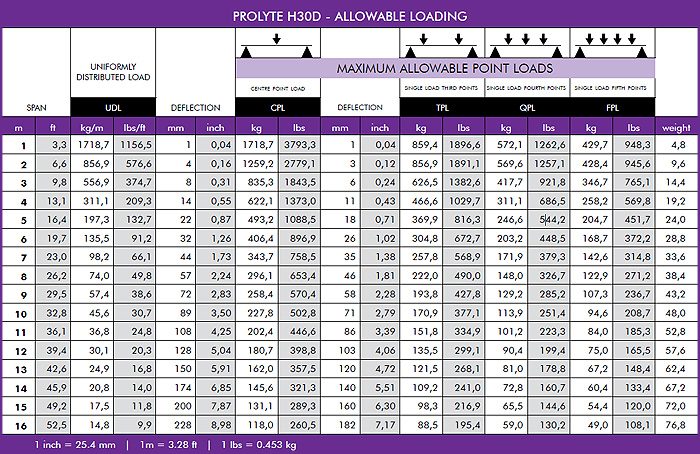Select the QPL header label
Image resolution: width=700 pixels, height=454 pixels.
point(526,107)
